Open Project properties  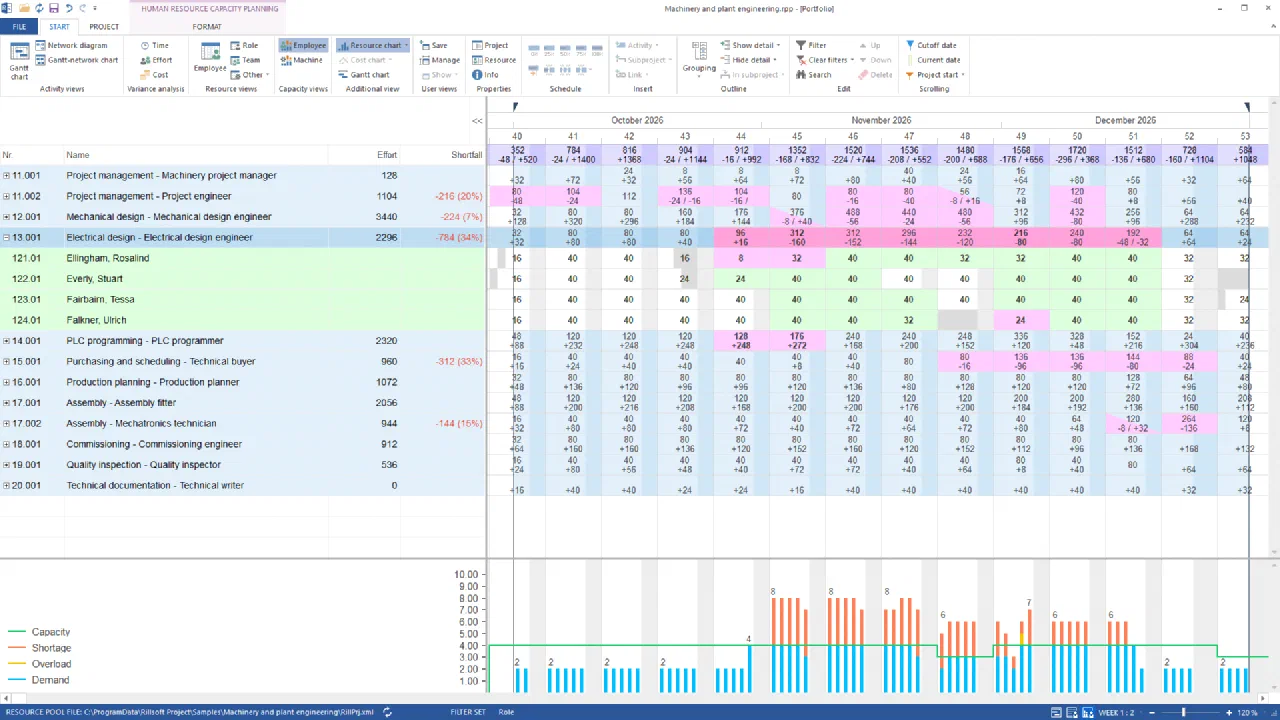(490, 46)
